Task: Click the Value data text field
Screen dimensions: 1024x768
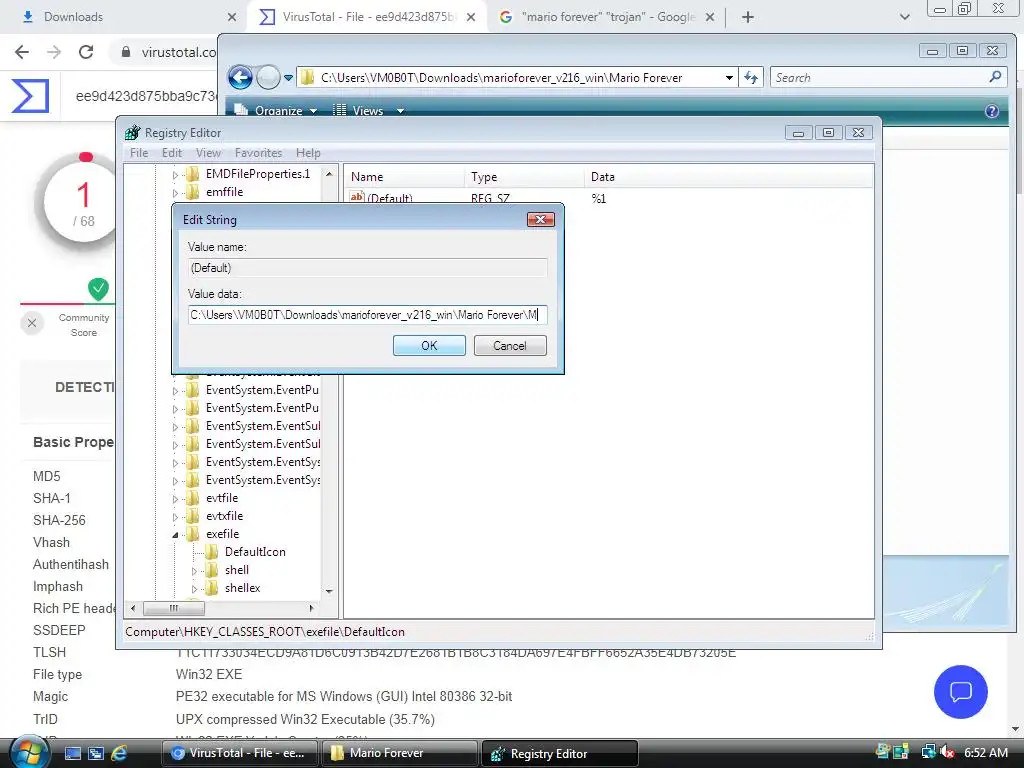Action: [x=368, y=315]
